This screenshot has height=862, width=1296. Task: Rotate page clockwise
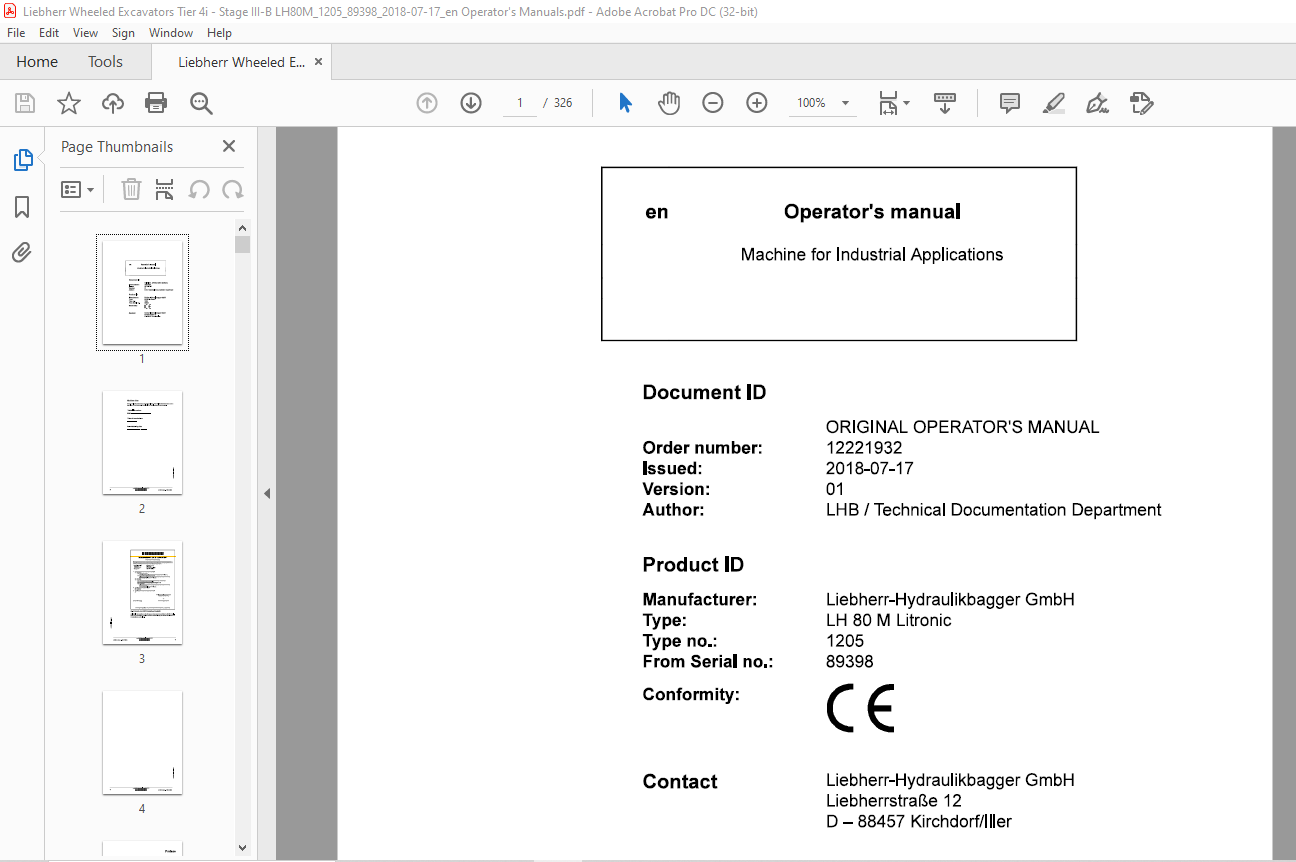click(x=233, y=189)
